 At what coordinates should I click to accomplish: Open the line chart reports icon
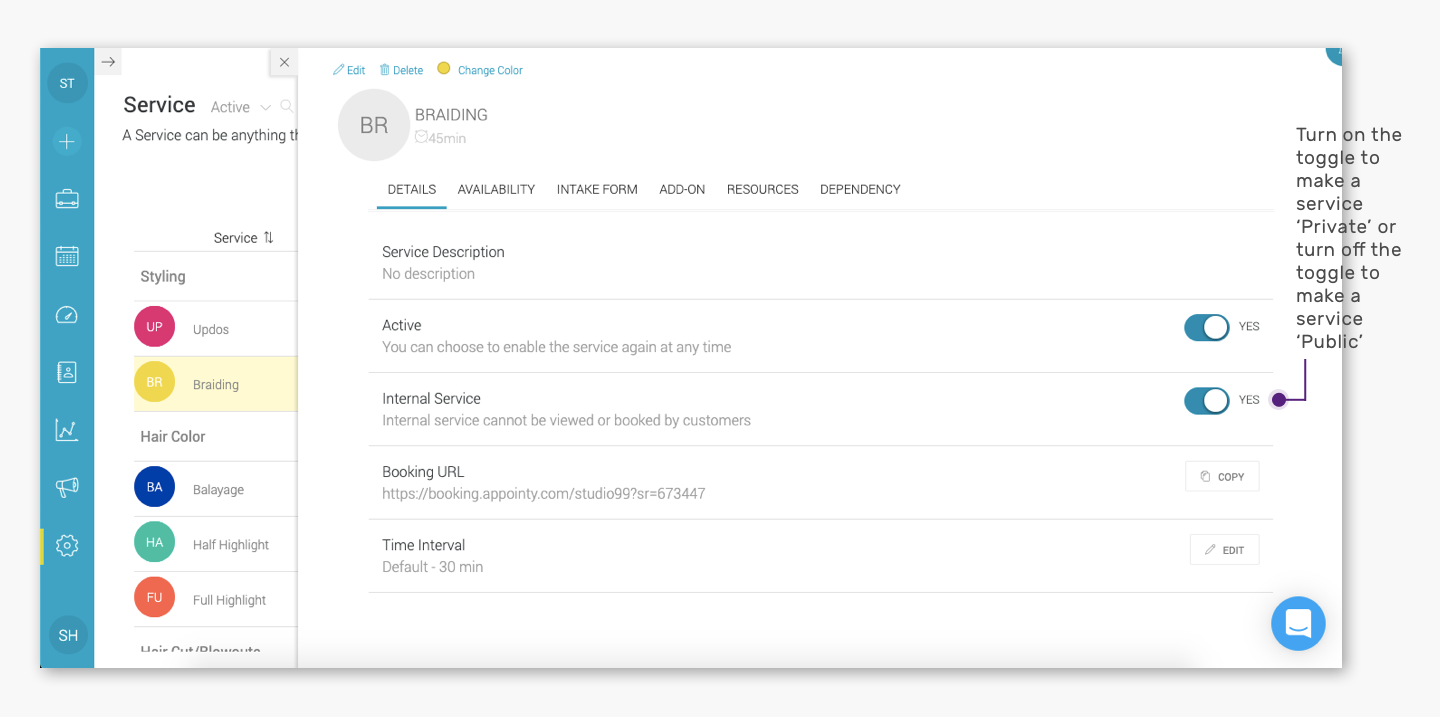point(67,430)
